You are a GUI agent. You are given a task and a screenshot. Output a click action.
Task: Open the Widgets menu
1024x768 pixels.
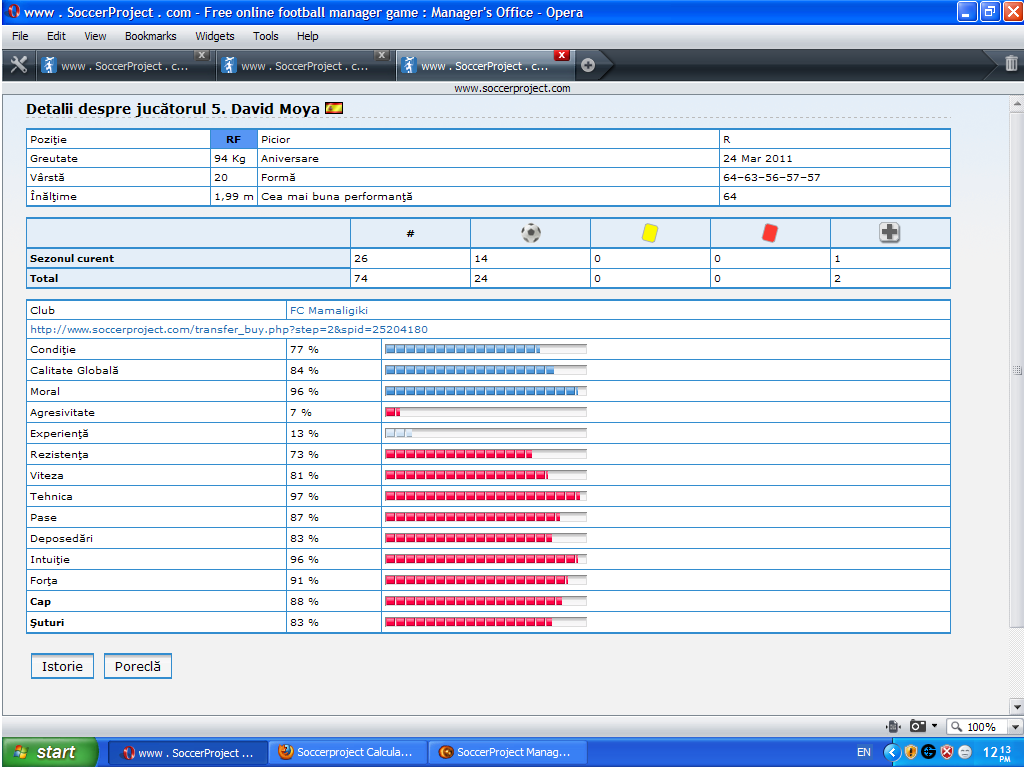click(215, 36)
